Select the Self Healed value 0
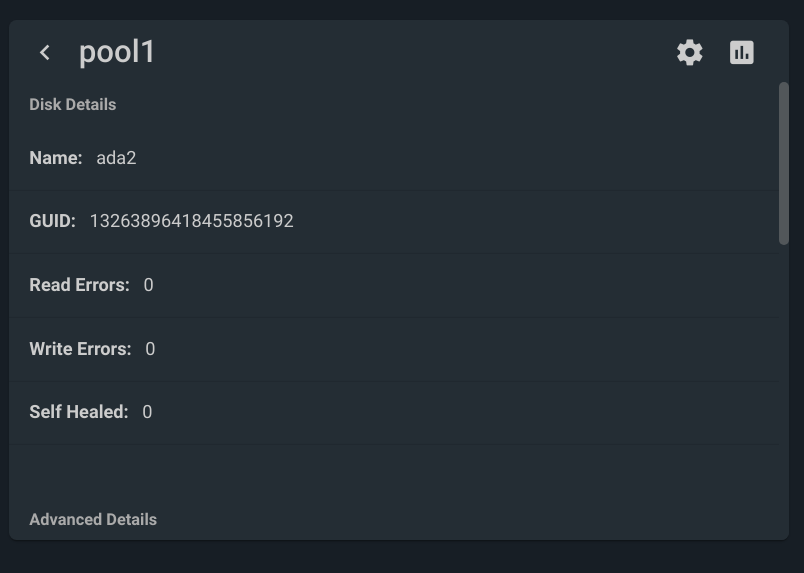 (x=147, y=412)
